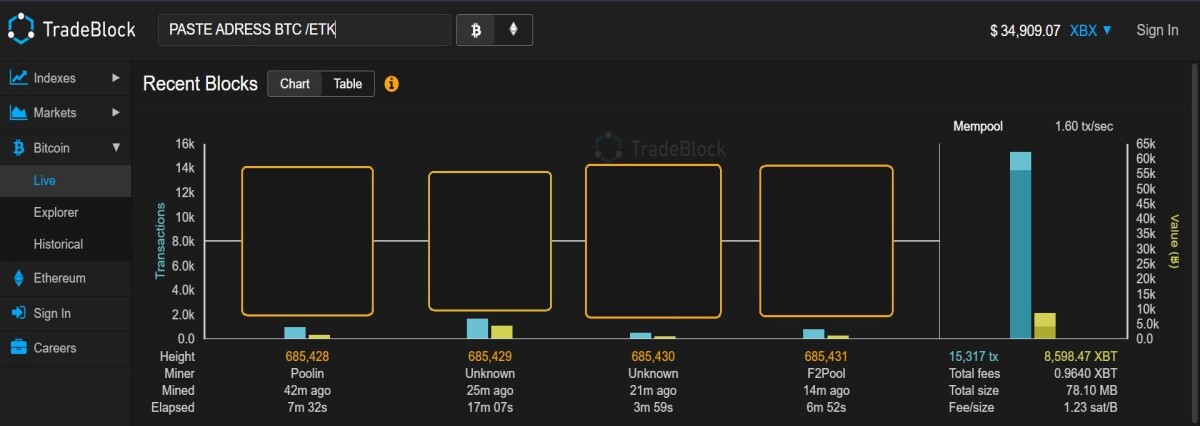Click the Indexes chart icon in sidebar
Viewport: 1200px width, 426px height.
pyautogui.click(x=18, y=77)
